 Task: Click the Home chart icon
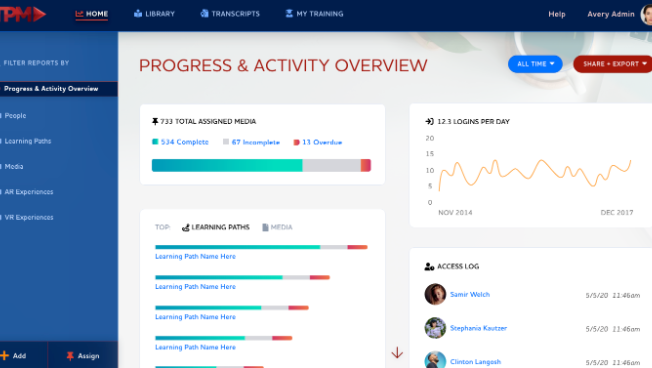pos(79,14)
